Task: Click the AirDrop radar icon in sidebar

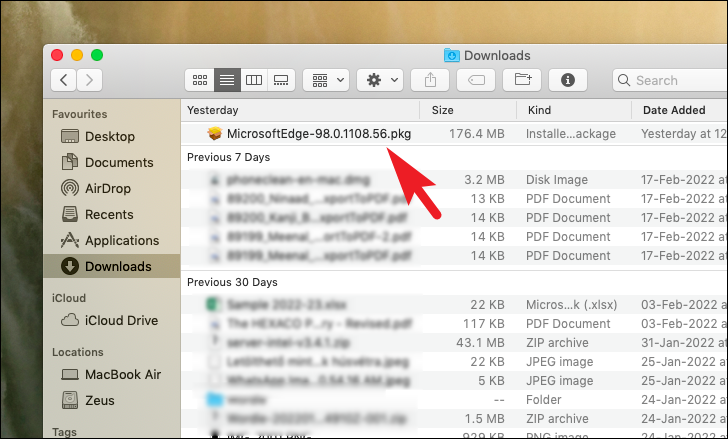Action: pos(70,188)
